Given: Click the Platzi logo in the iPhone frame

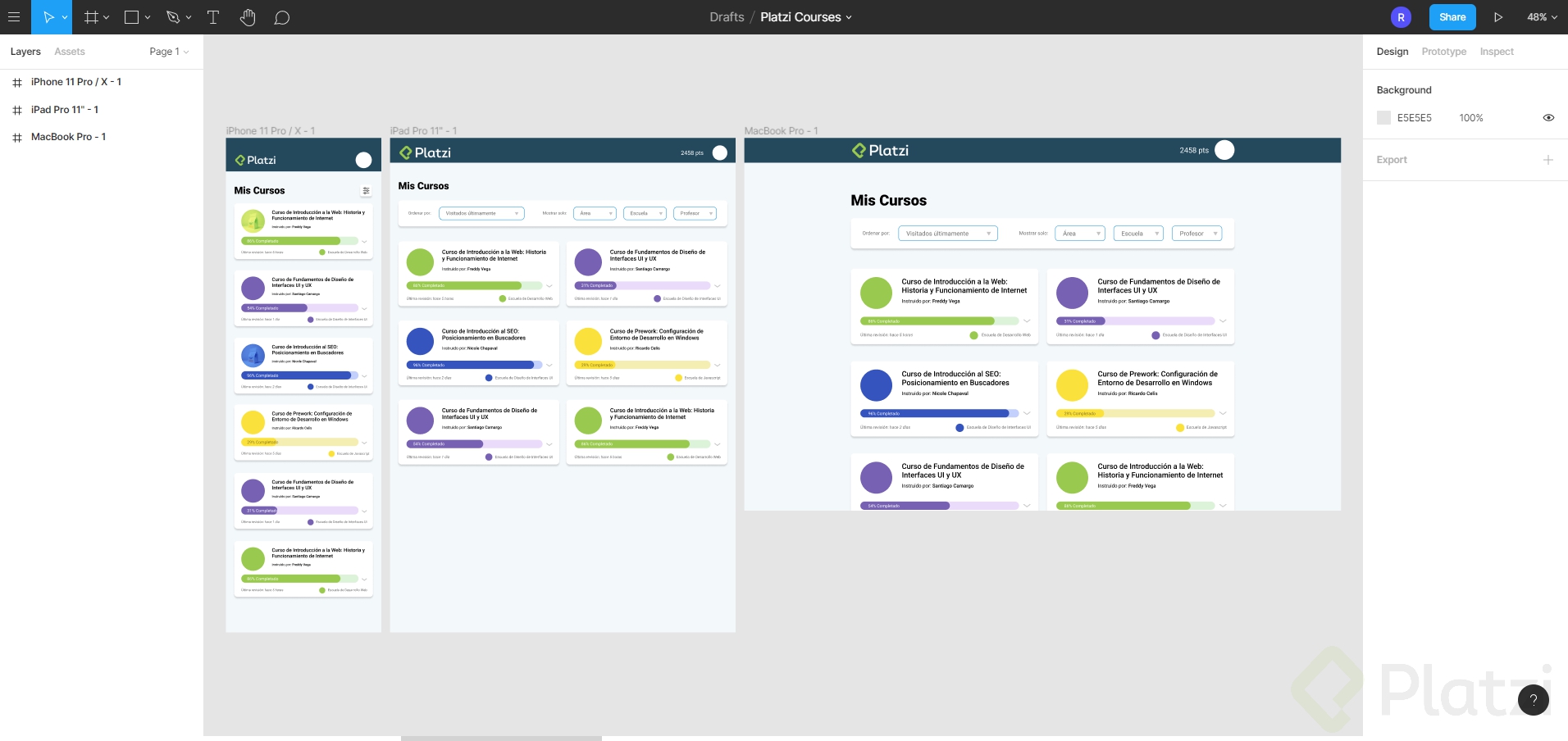Looking at the screenshot, I should pyautogui.click(x=255, y=160).
